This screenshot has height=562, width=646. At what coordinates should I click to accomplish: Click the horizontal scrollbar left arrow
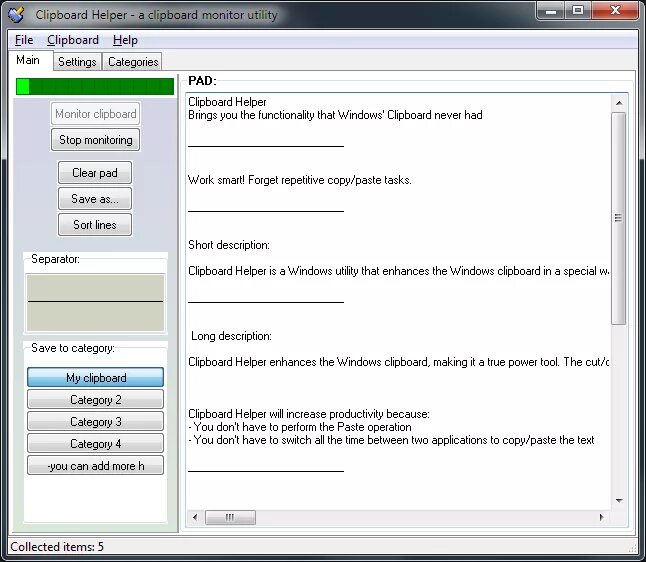point(195,517)
